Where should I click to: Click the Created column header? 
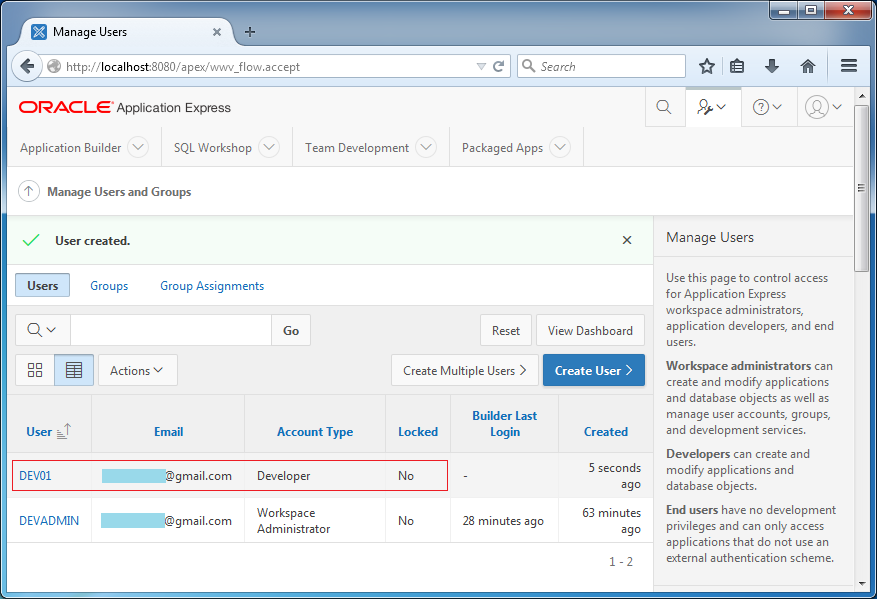pyautogui.click(x=606, y=432)
